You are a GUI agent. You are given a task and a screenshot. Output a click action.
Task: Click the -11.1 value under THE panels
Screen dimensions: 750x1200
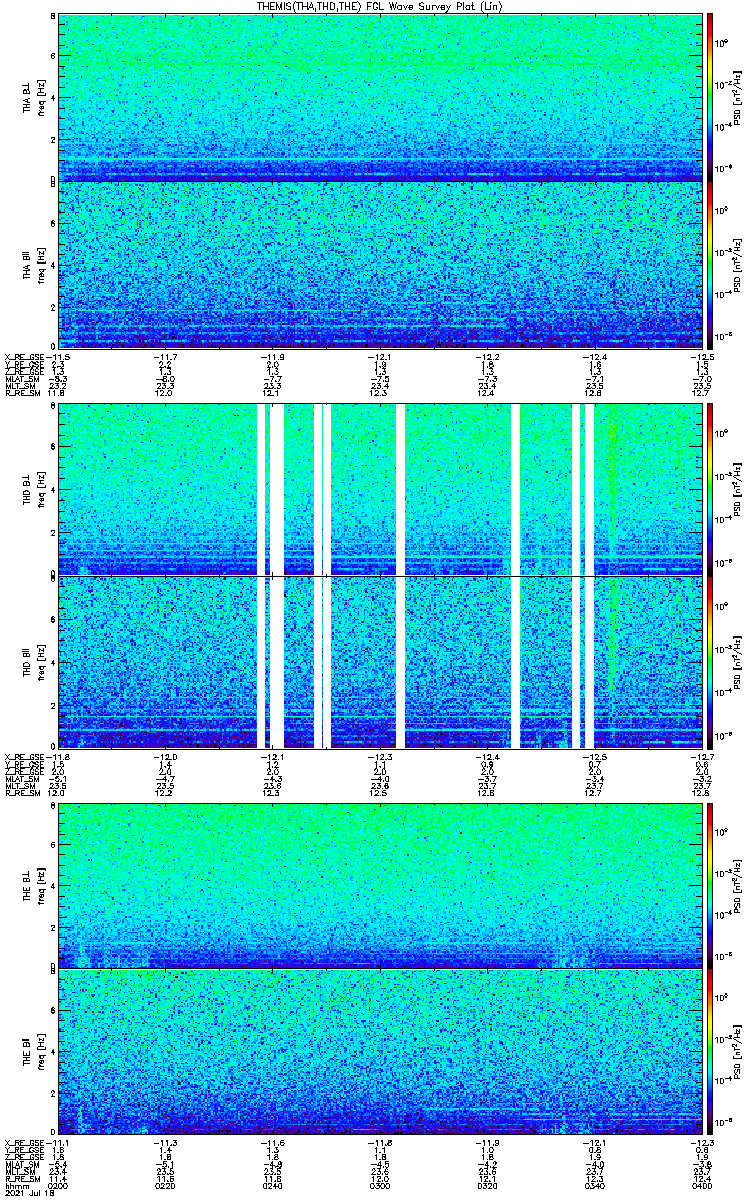[57, 1143]
